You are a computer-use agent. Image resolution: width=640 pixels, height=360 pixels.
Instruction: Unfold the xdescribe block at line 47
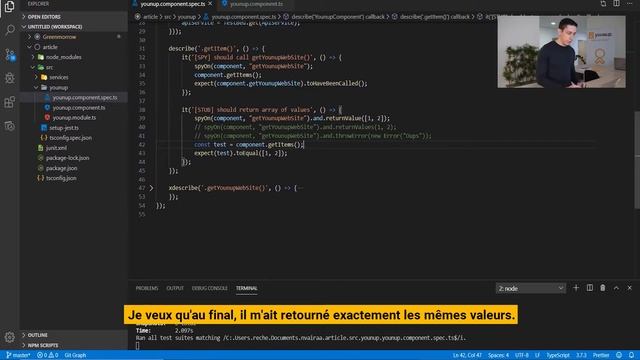[151, 188]
